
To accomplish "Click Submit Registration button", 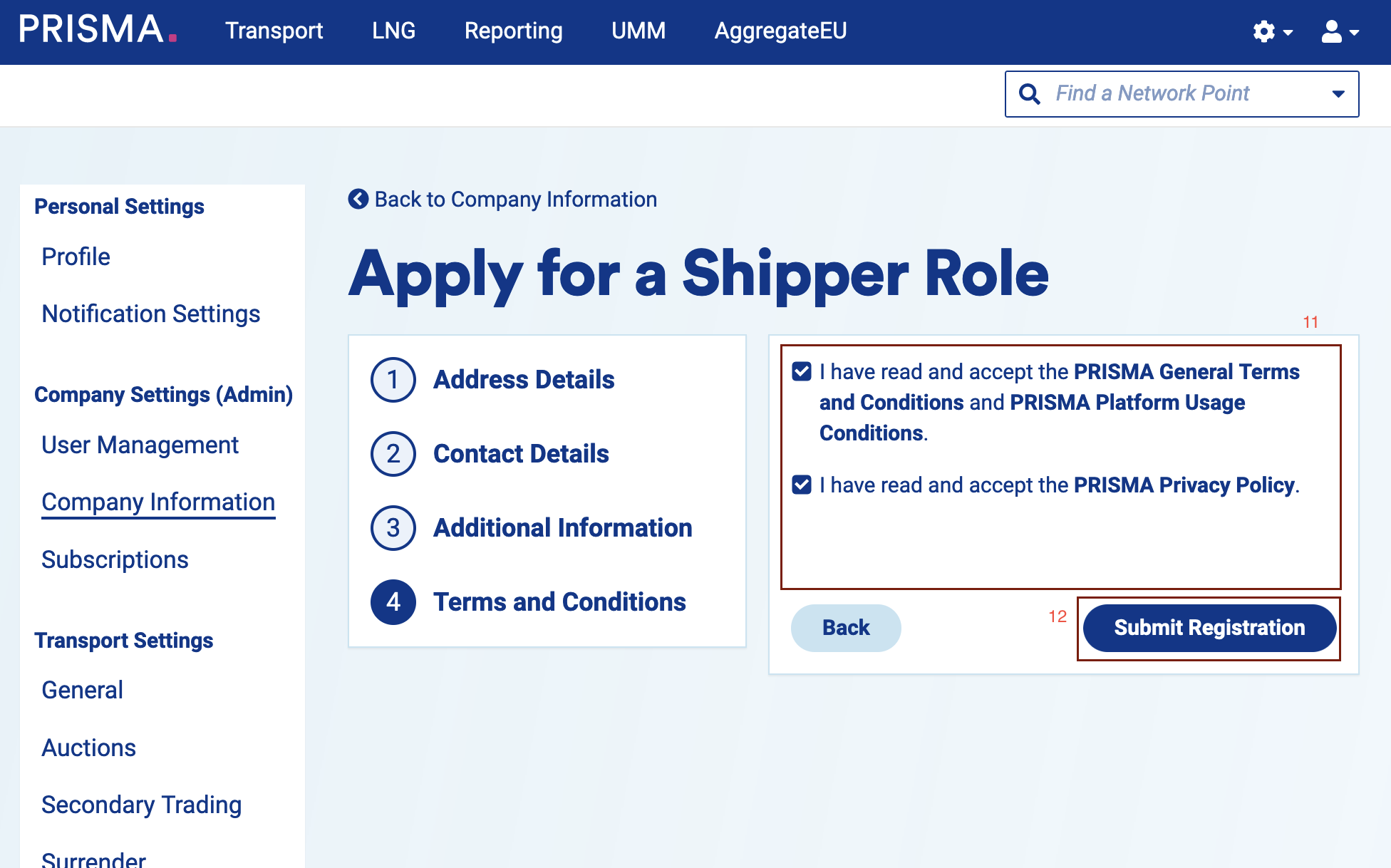I will [x=1209, y=628].
